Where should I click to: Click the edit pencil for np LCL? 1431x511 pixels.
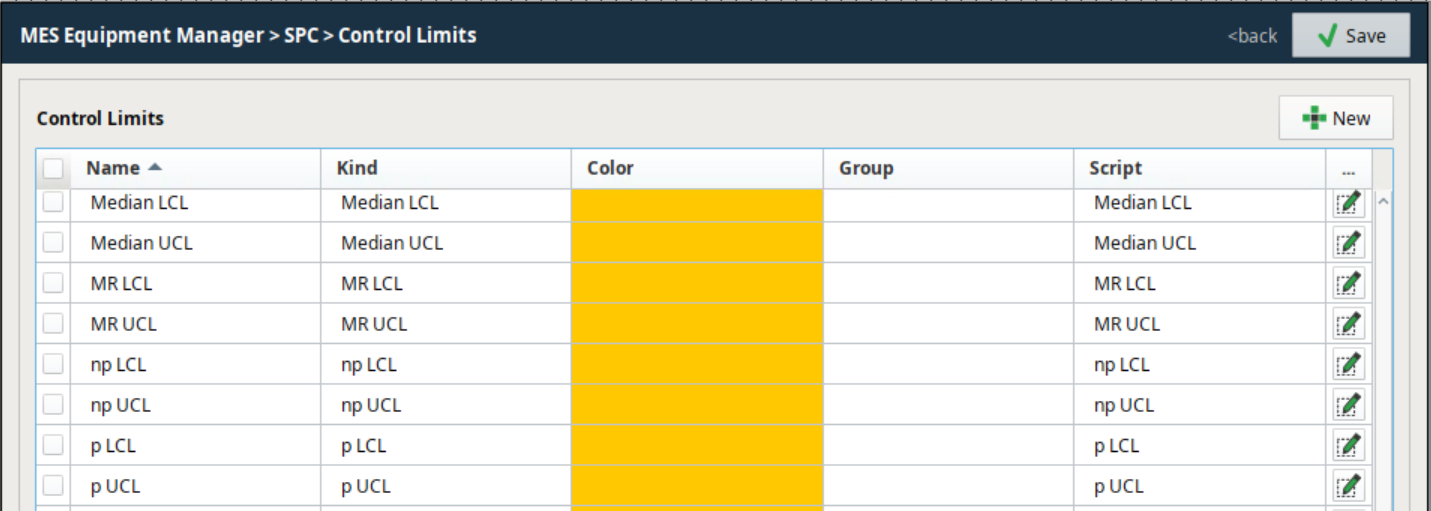point(1348,365)
